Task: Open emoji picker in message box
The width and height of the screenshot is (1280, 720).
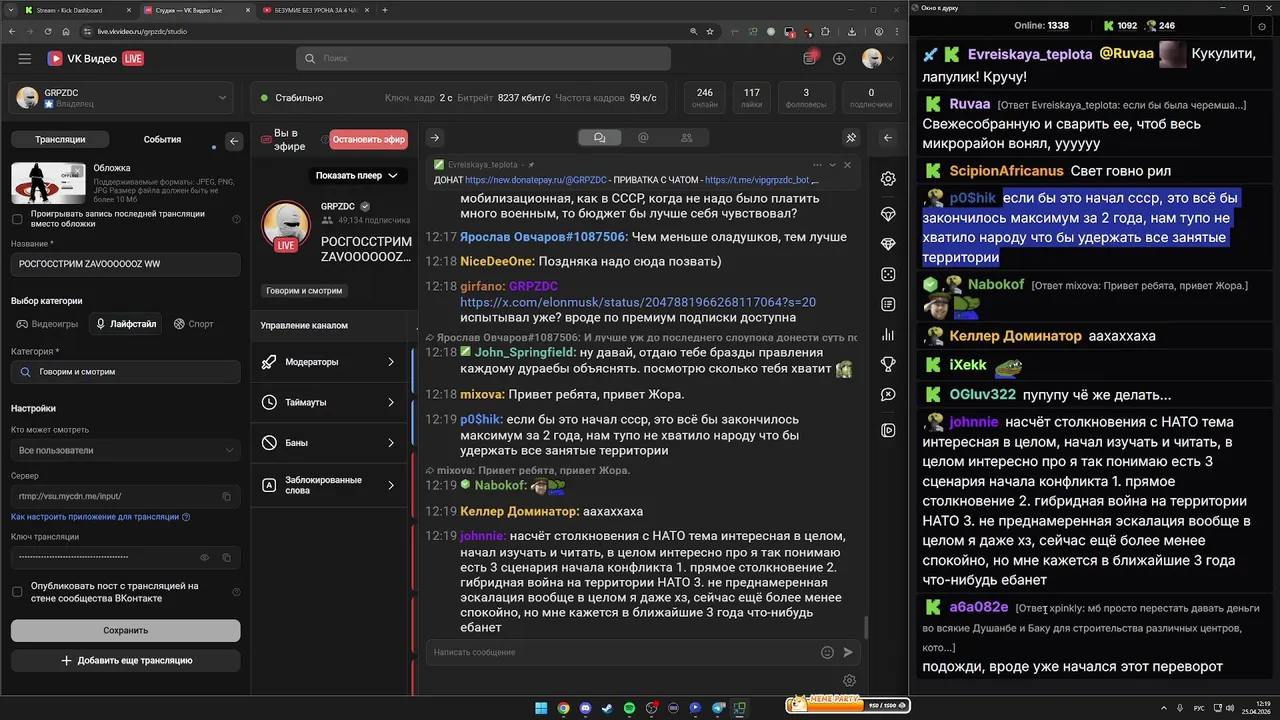Action: tap(827, 652)
